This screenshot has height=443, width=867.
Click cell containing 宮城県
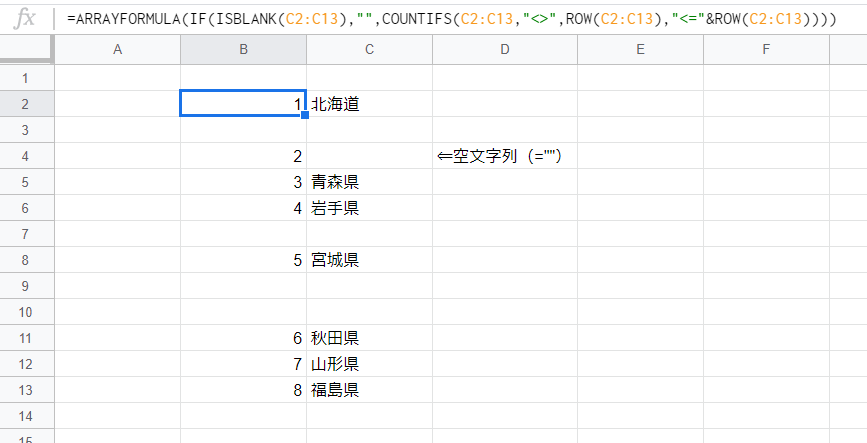pos(369,260)
